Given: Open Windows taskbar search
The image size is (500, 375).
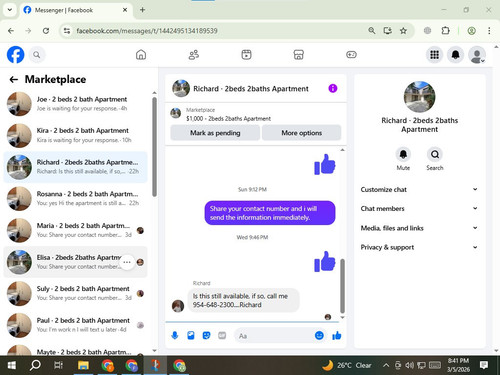Looking at the screenshot, I should click(x=35, y=365).
